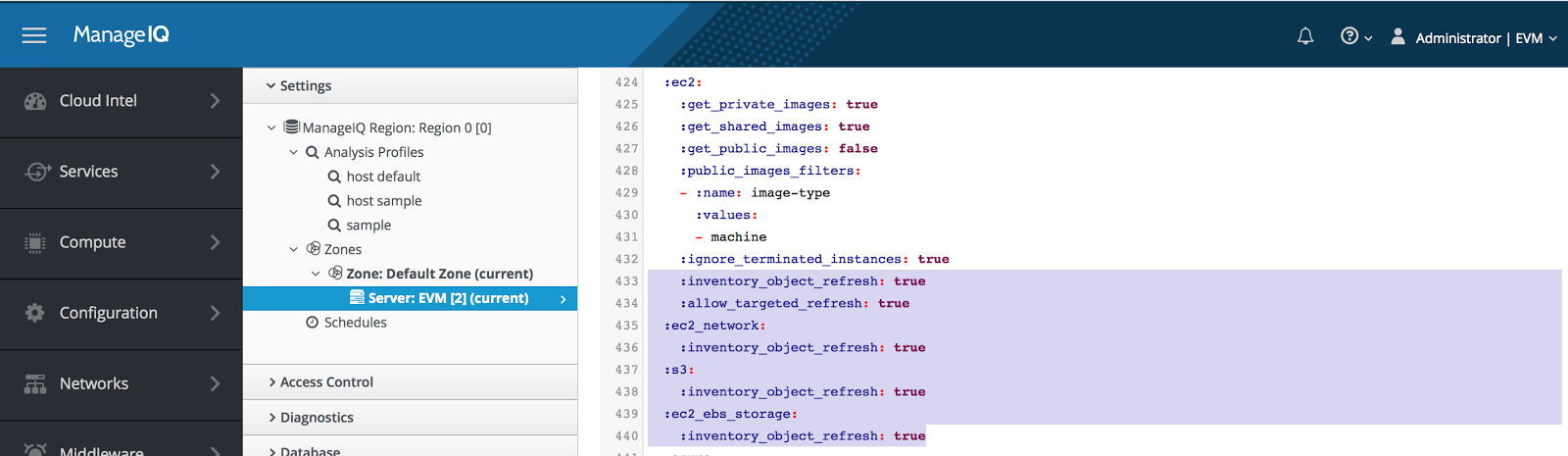Open the Services menu
This screenshot has width=1568, height=456.
121,173
